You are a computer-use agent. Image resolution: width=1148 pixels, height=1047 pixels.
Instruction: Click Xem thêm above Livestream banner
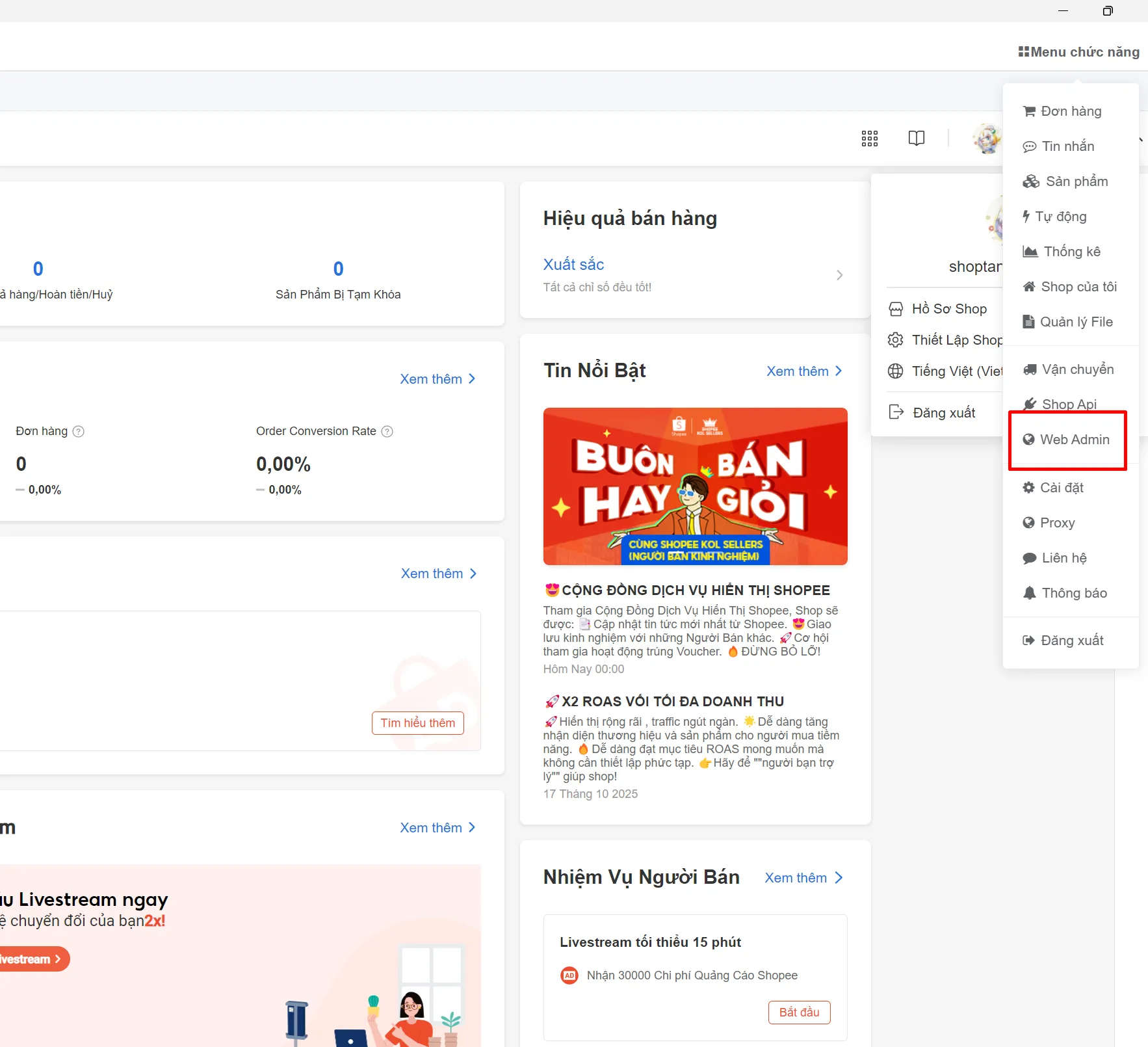438,828
